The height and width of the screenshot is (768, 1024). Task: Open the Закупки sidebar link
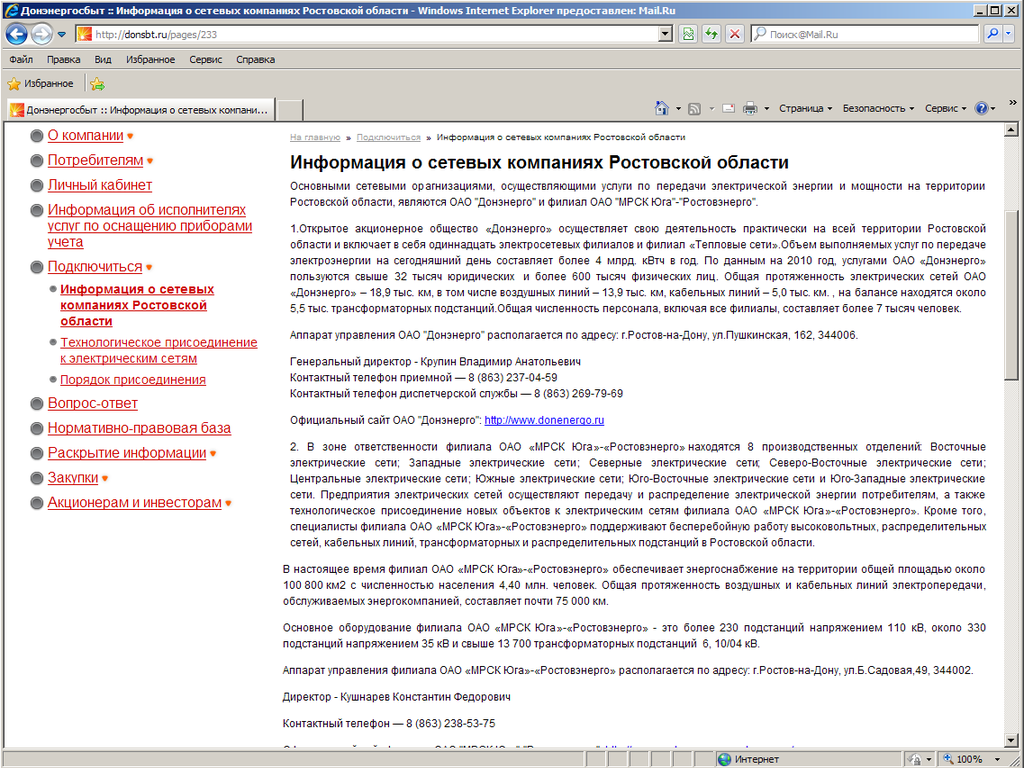coord(72,478)
